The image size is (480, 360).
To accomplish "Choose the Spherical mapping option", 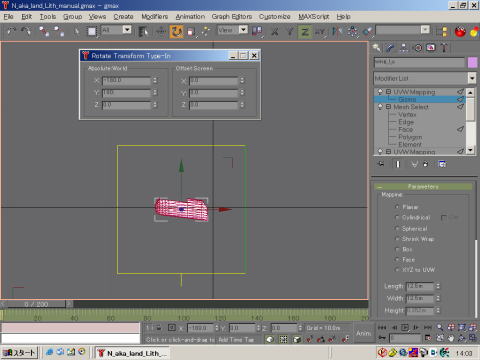I will coord(397,228).
